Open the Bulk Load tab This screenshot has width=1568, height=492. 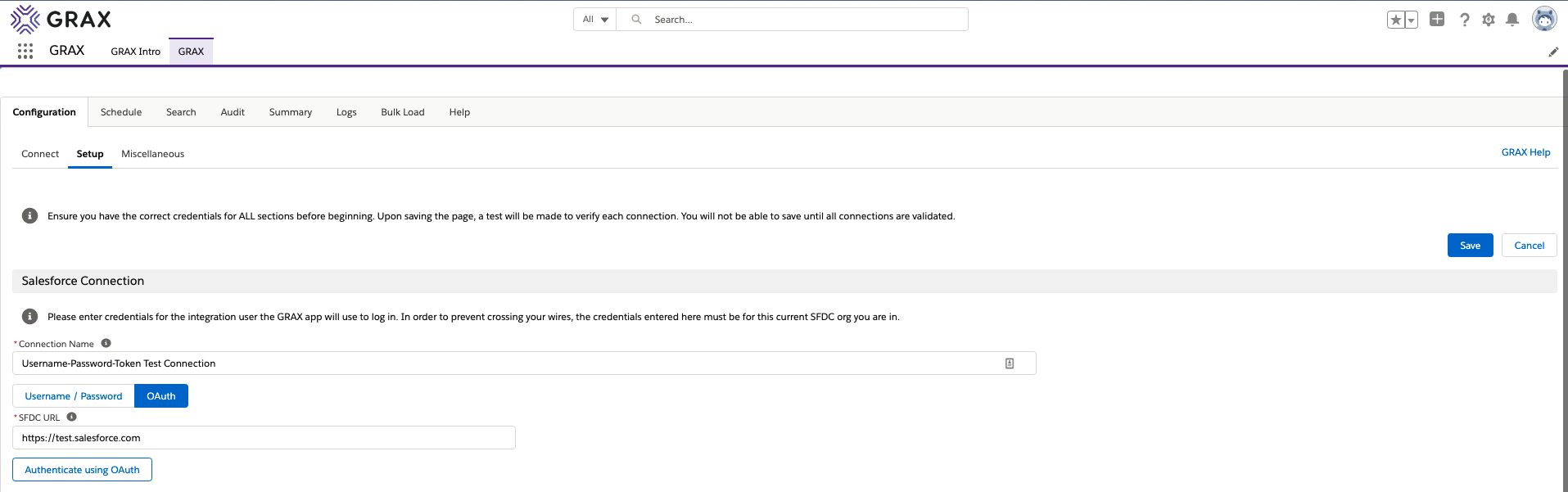pyautogui.click(x=403, y=112)
